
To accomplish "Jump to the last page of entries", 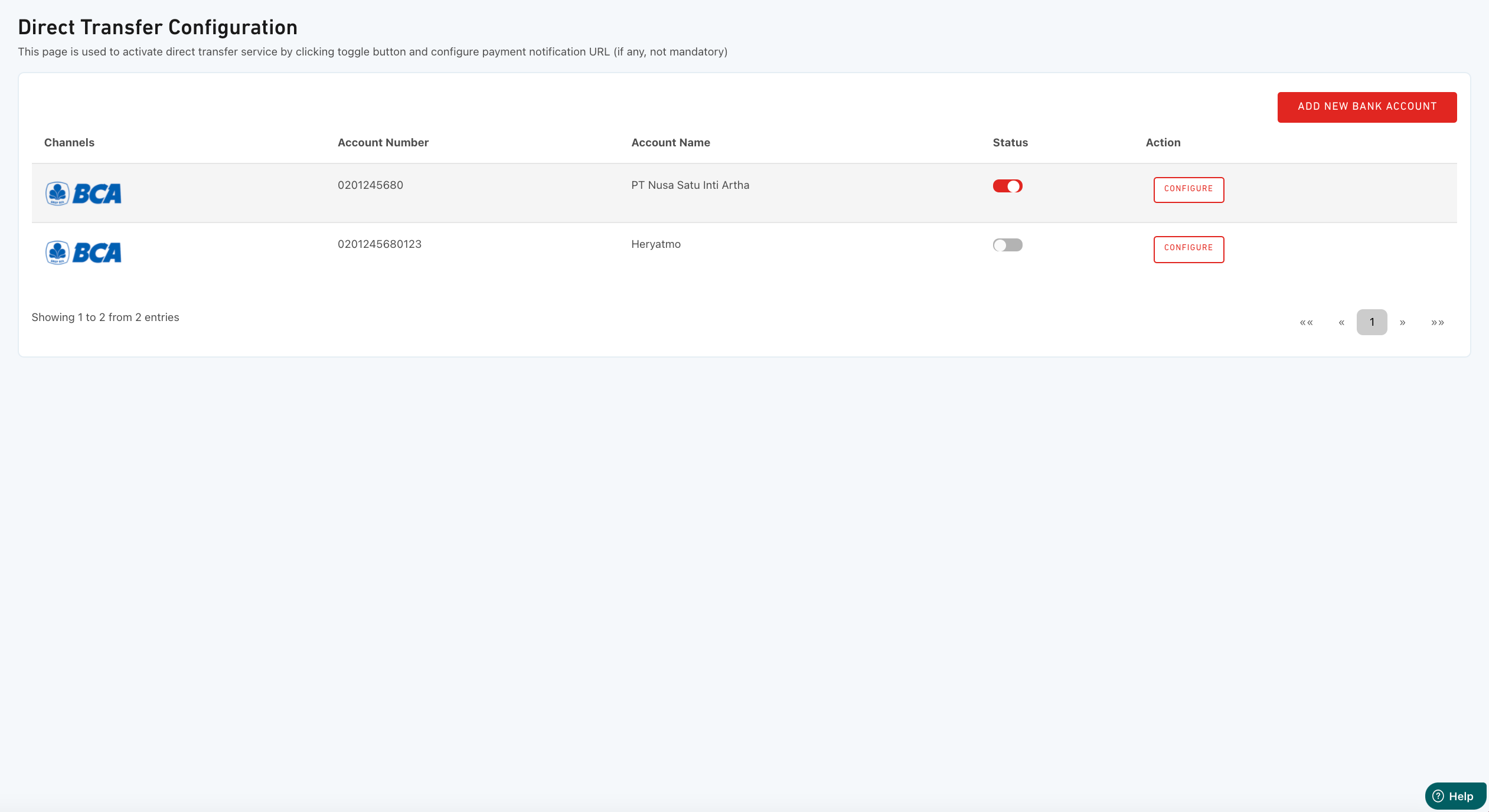I will [x=1438, y=322].
